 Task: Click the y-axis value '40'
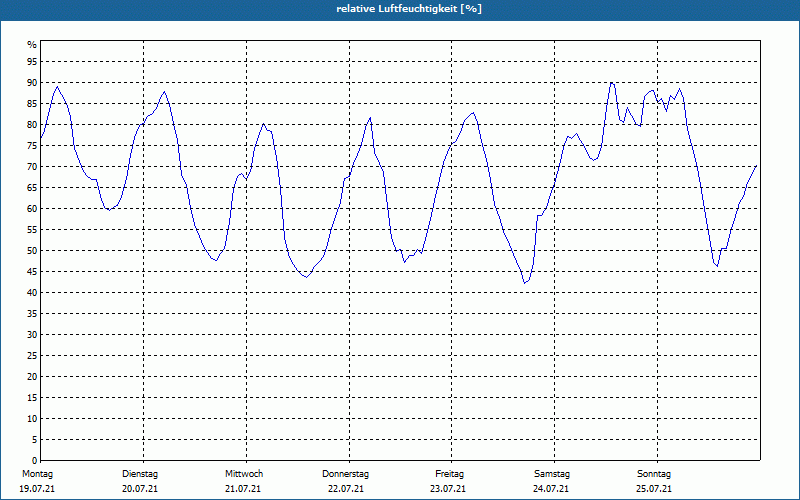32,293
